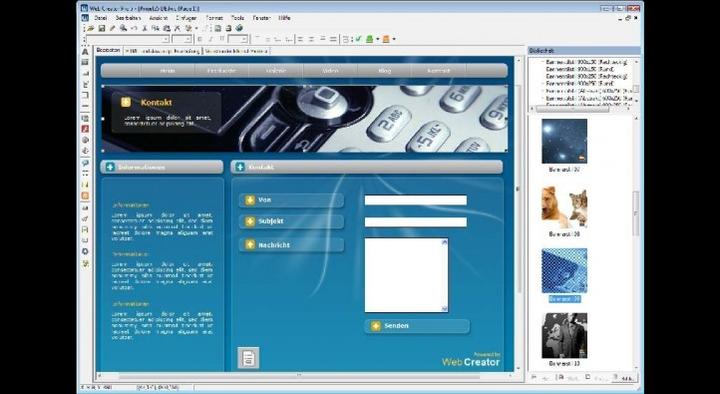
Task: Click the green stamp toolbar icon
Action: click(369, 39)
